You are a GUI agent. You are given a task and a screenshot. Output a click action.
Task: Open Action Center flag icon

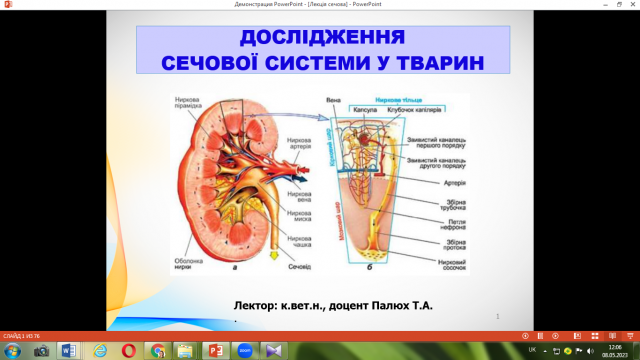coord(579,351)
